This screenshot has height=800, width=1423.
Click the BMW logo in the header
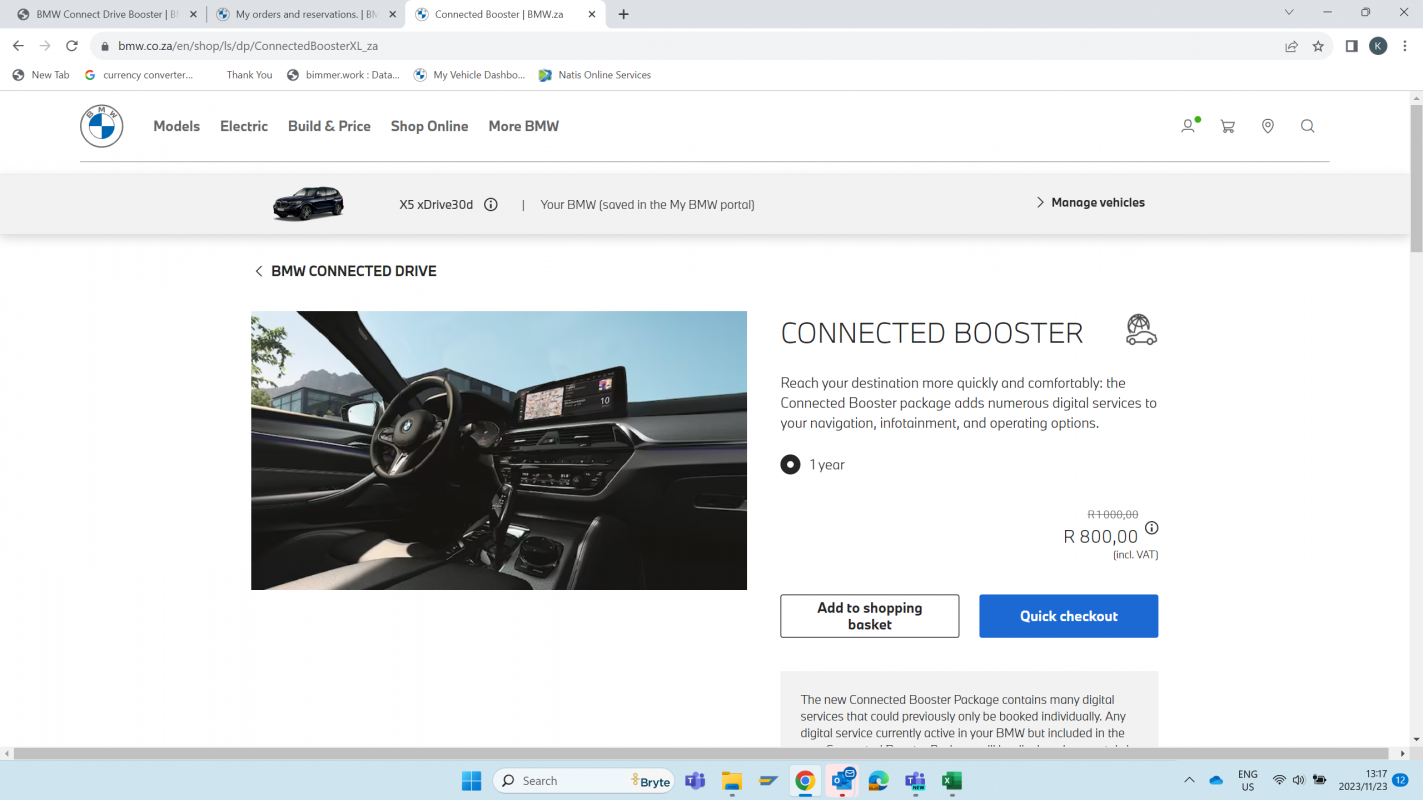101,126
